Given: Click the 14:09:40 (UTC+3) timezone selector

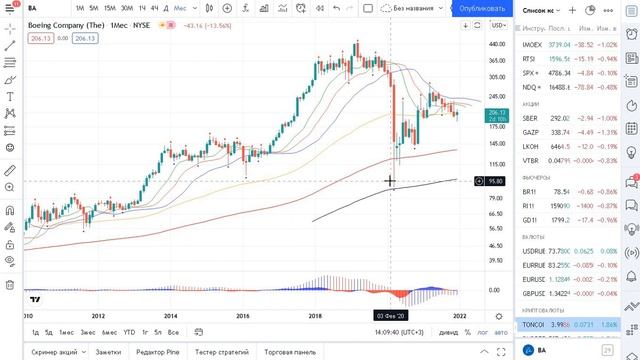Looking at the screenshot, I should [x=399, y=332].
